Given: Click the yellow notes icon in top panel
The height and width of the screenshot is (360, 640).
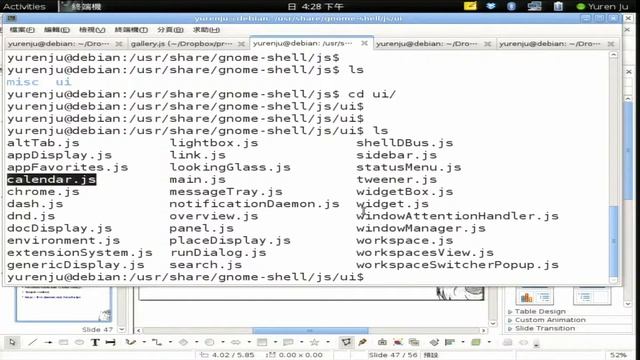Looking at the screenshot, I should (470, 6).
